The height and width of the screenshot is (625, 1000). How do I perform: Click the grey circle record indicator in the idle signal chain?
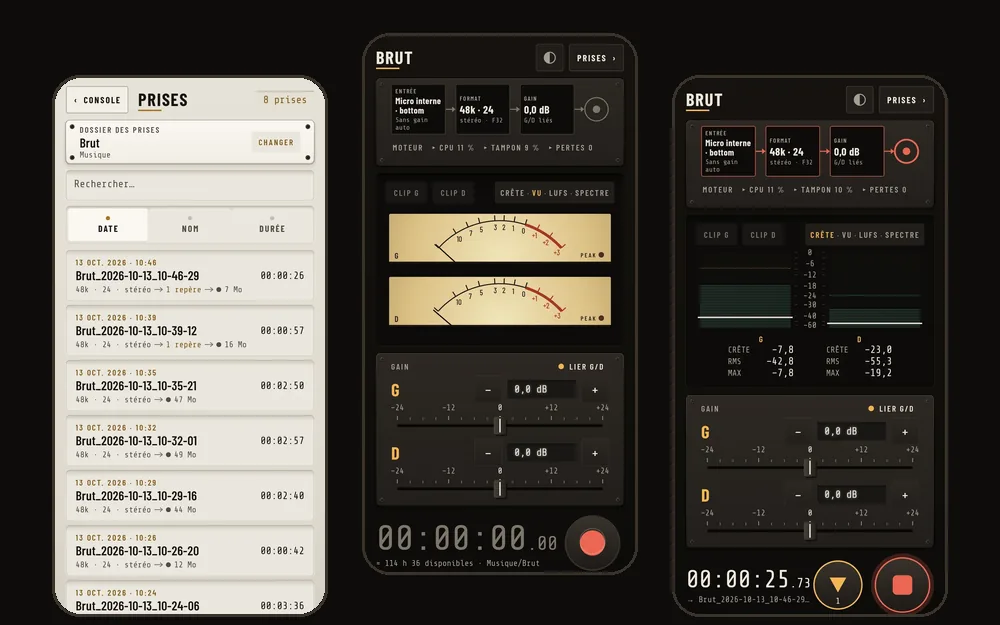tap(596, 109)
